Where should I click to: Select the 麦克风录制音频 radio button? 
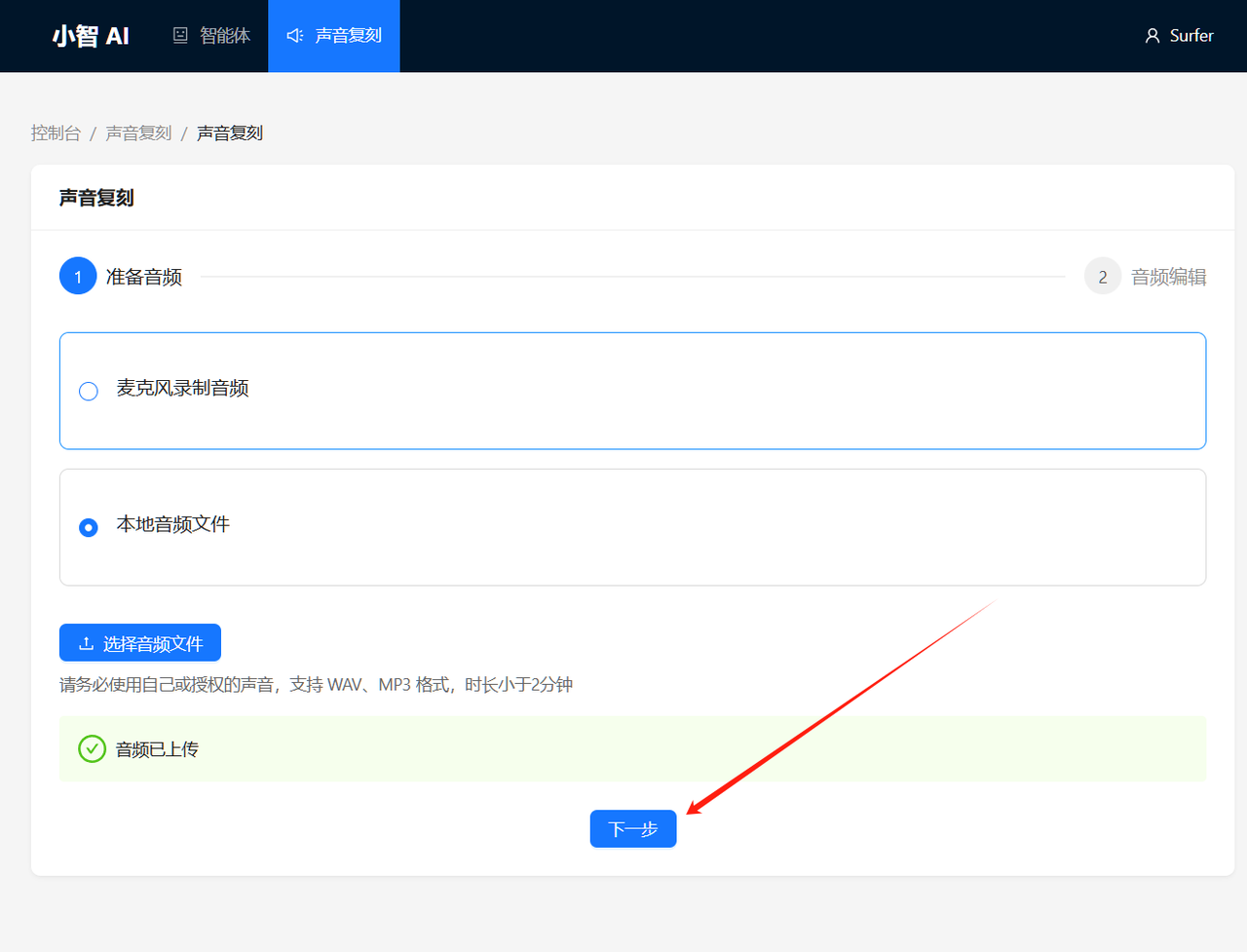tap(89, 391)
